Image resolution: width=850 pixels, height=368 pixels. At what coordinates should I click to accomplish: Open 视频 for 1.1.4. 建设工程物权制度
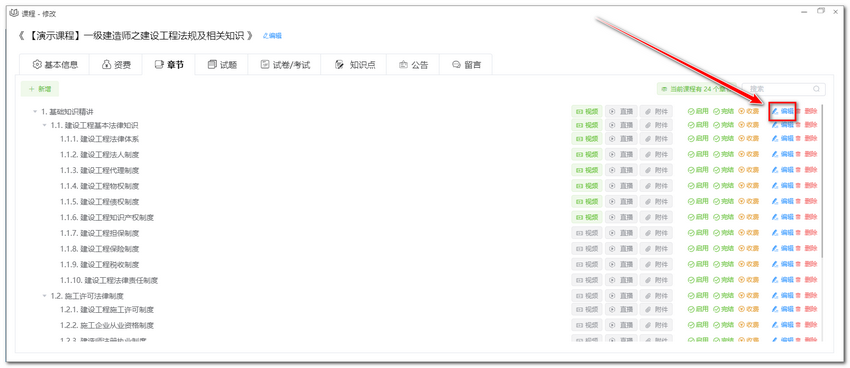pyautogui.click(x=587, y=186)
